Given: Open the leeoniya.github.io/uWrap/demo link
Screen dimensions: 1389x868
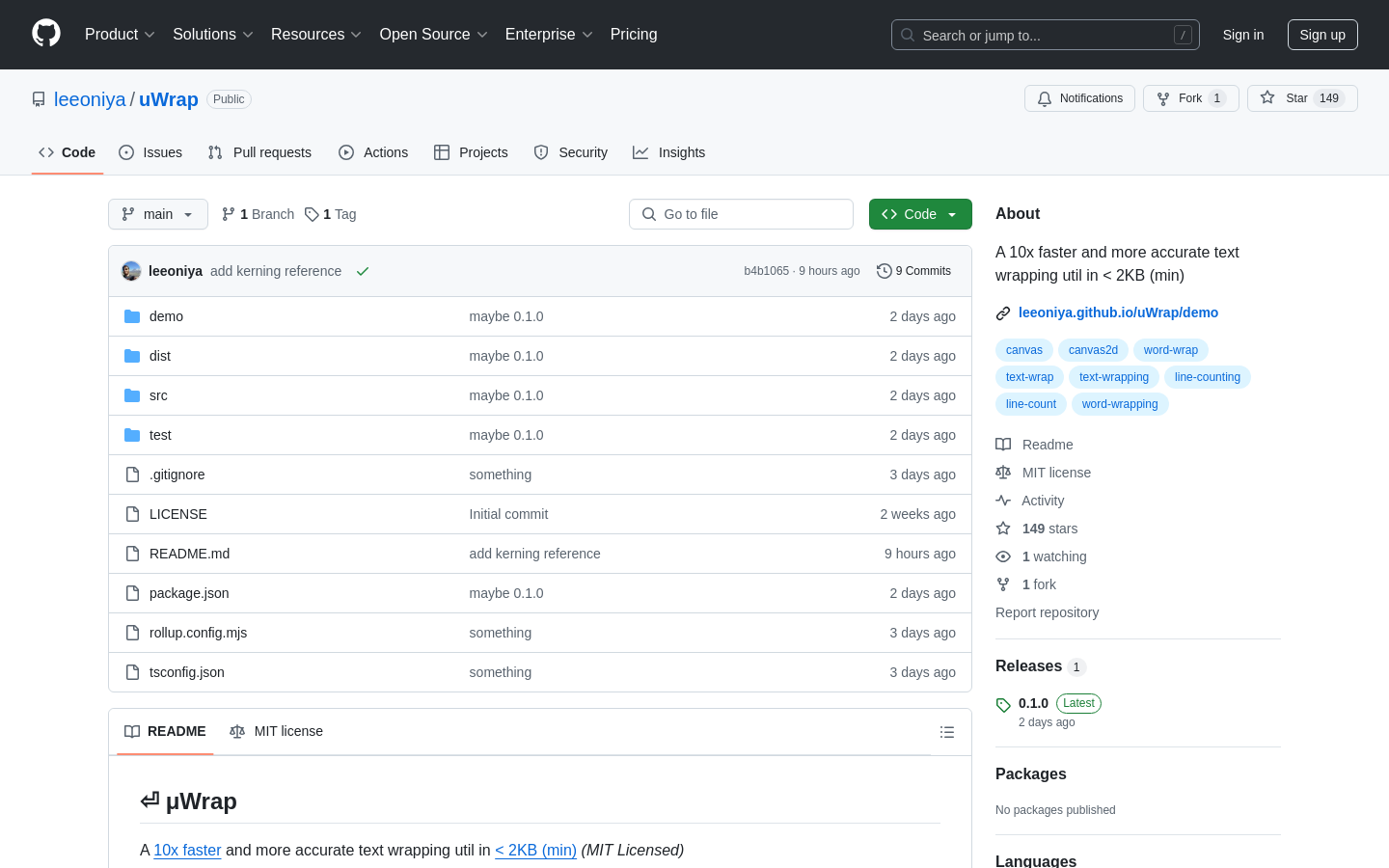Looking at the screenshot, I should (x=1118, y=312).
